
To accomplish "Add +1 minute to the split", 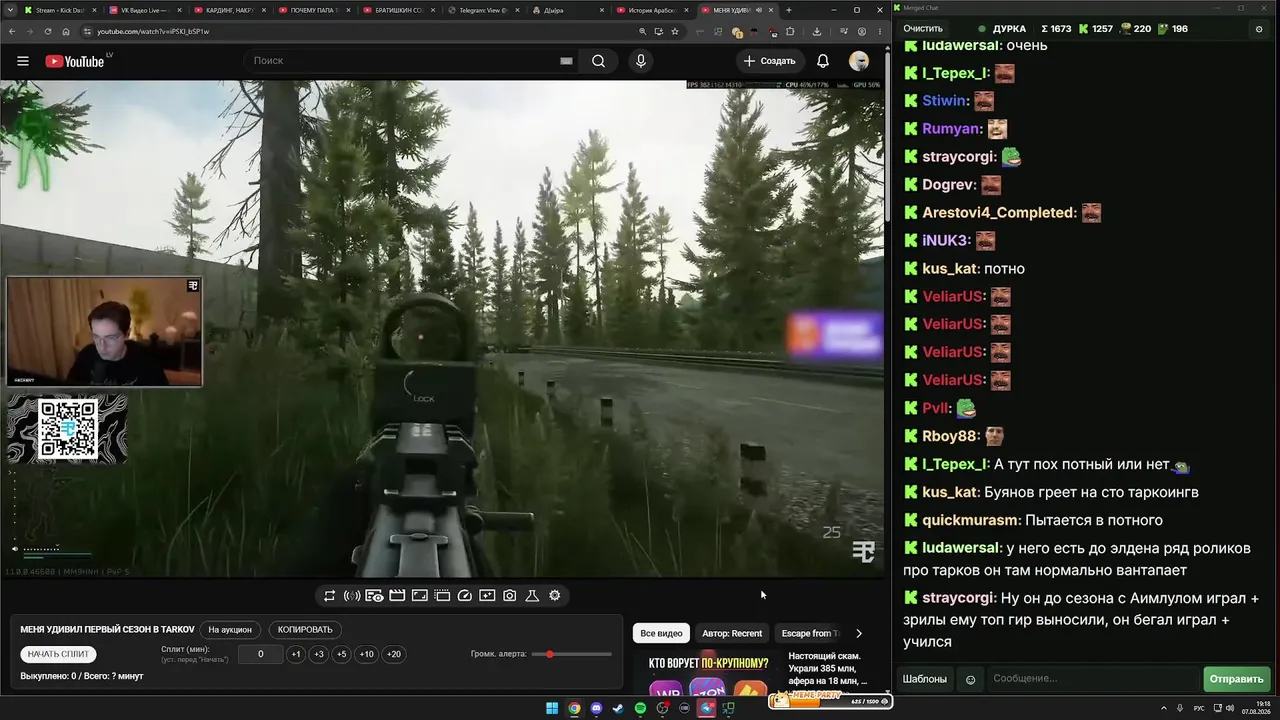I will click(x=296, y=654).
